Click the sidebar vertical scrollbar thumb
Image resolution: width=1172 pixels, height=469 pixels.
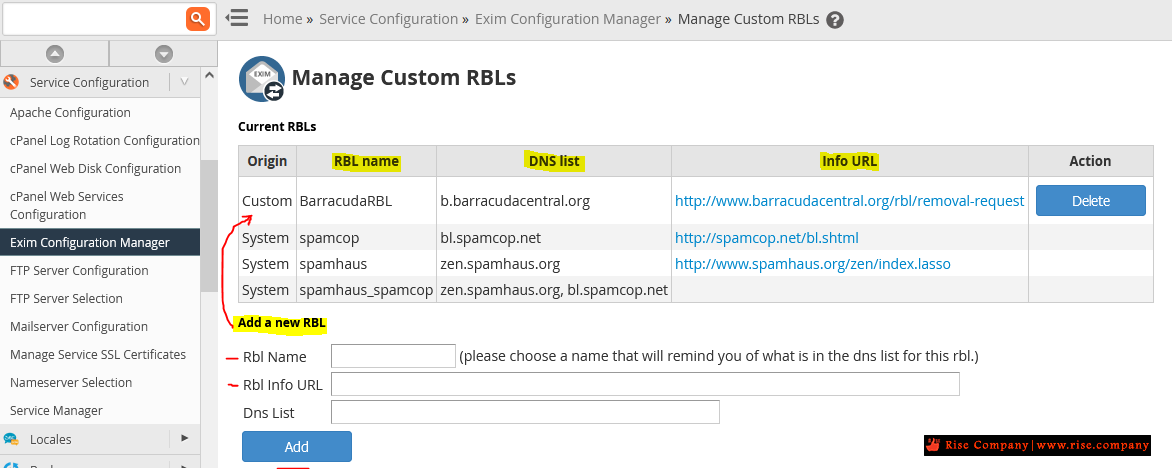tap(209, 227)
